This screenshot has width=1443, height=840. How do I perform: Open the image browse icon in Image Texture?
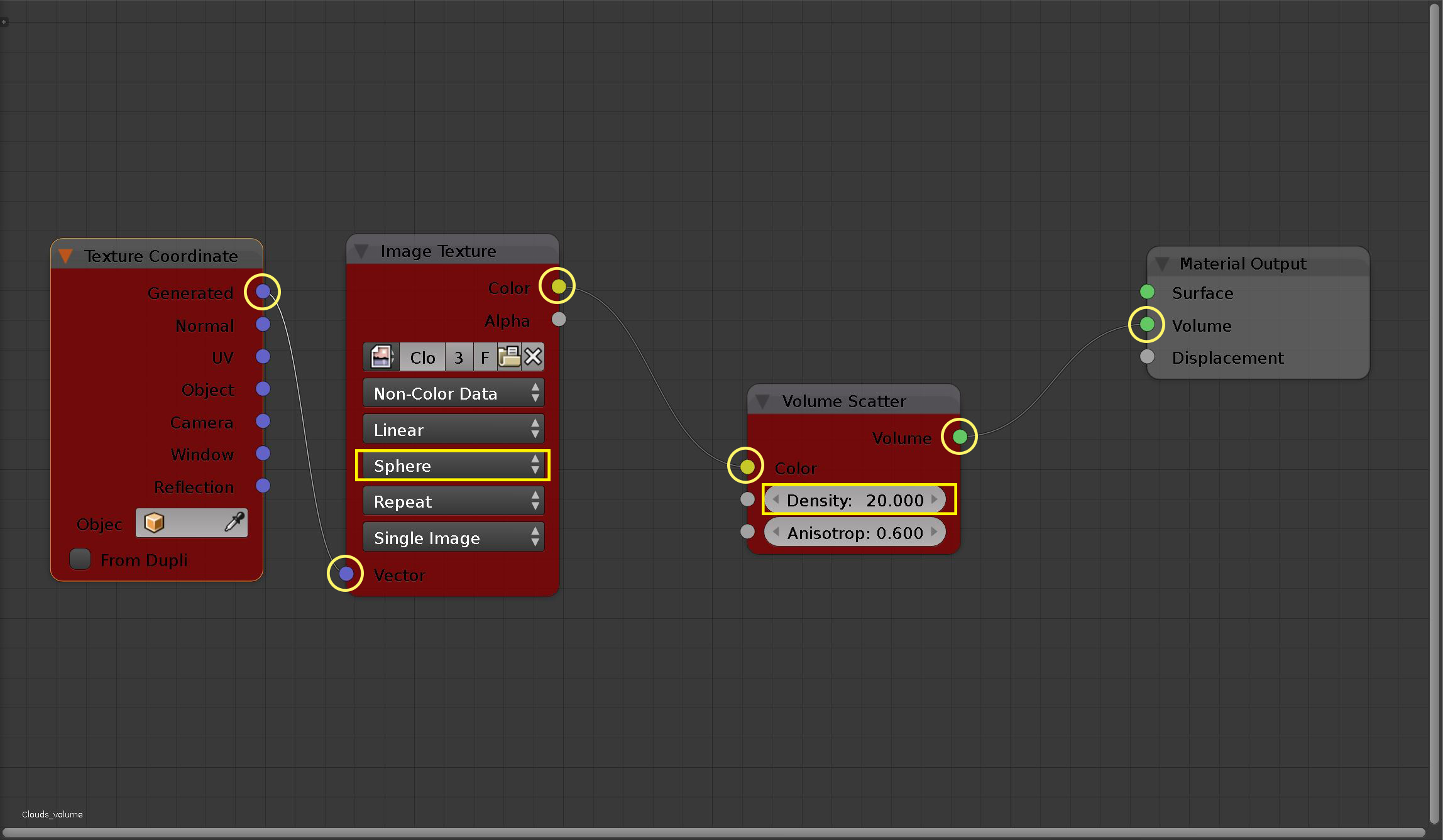coord(381,357)
